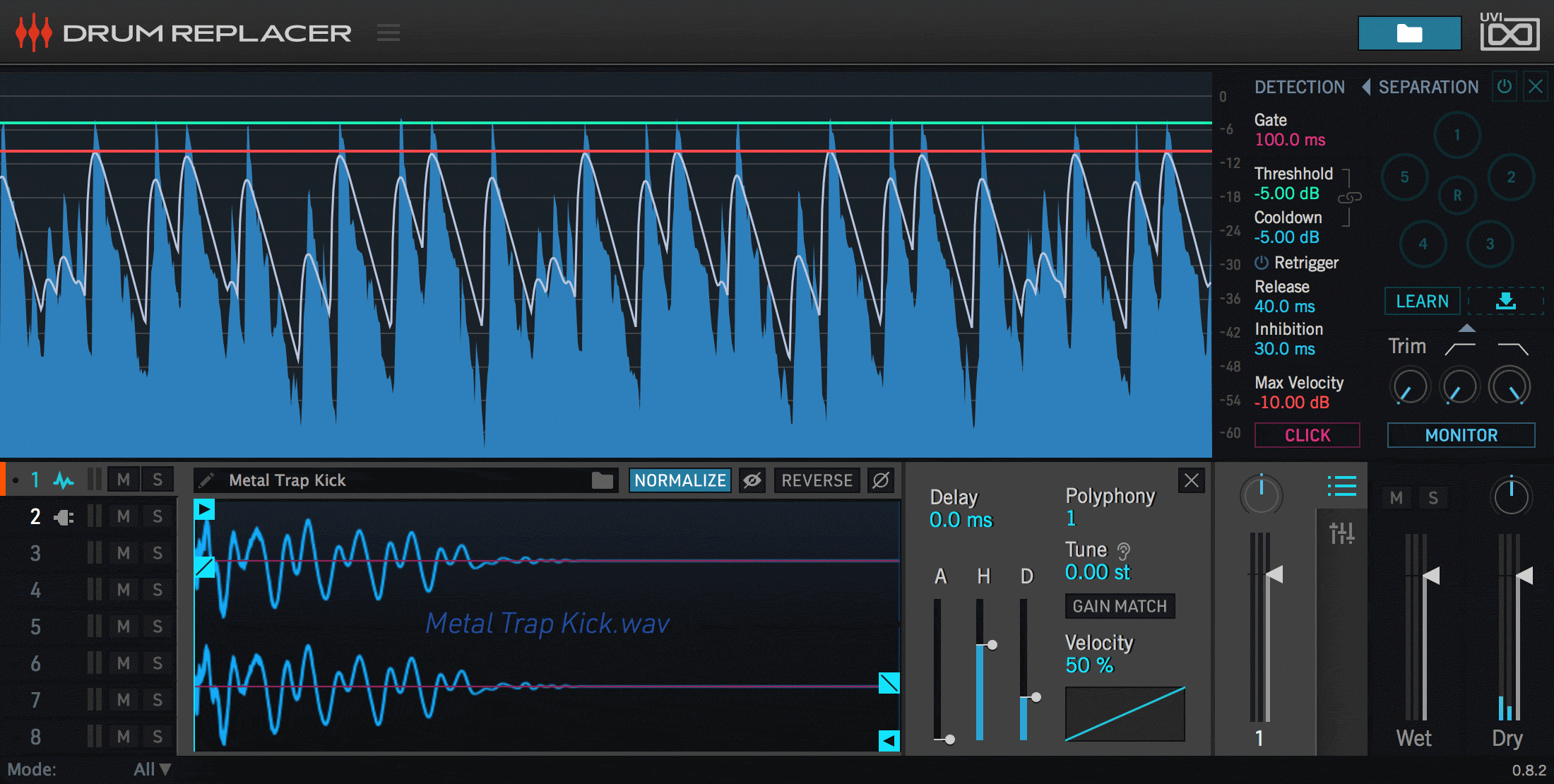Click the CLICK button
1554x784 pixels.
(x=1307, y=435)
